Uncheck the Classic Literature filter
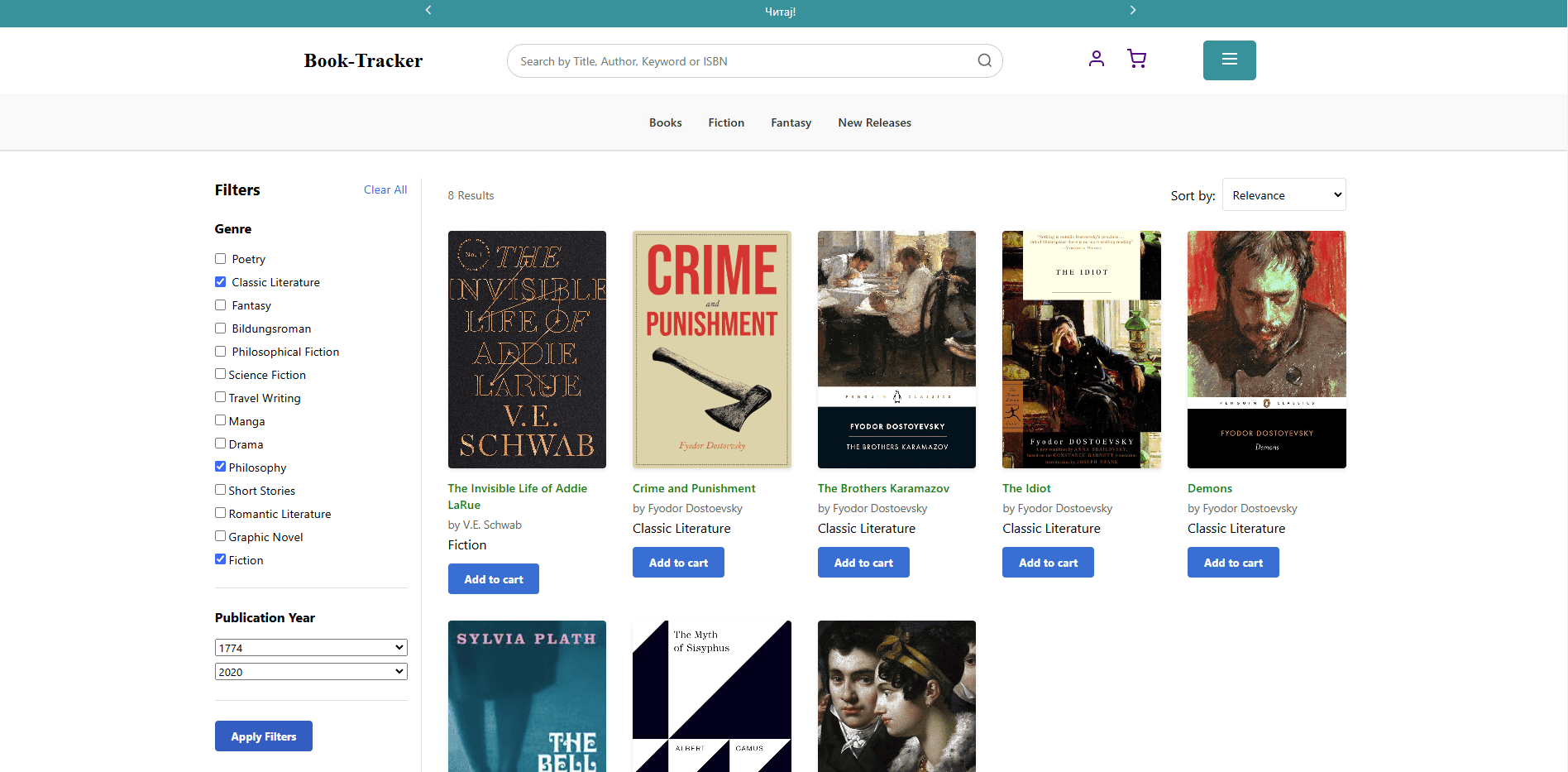1568x772 pixels. [221, 282]
